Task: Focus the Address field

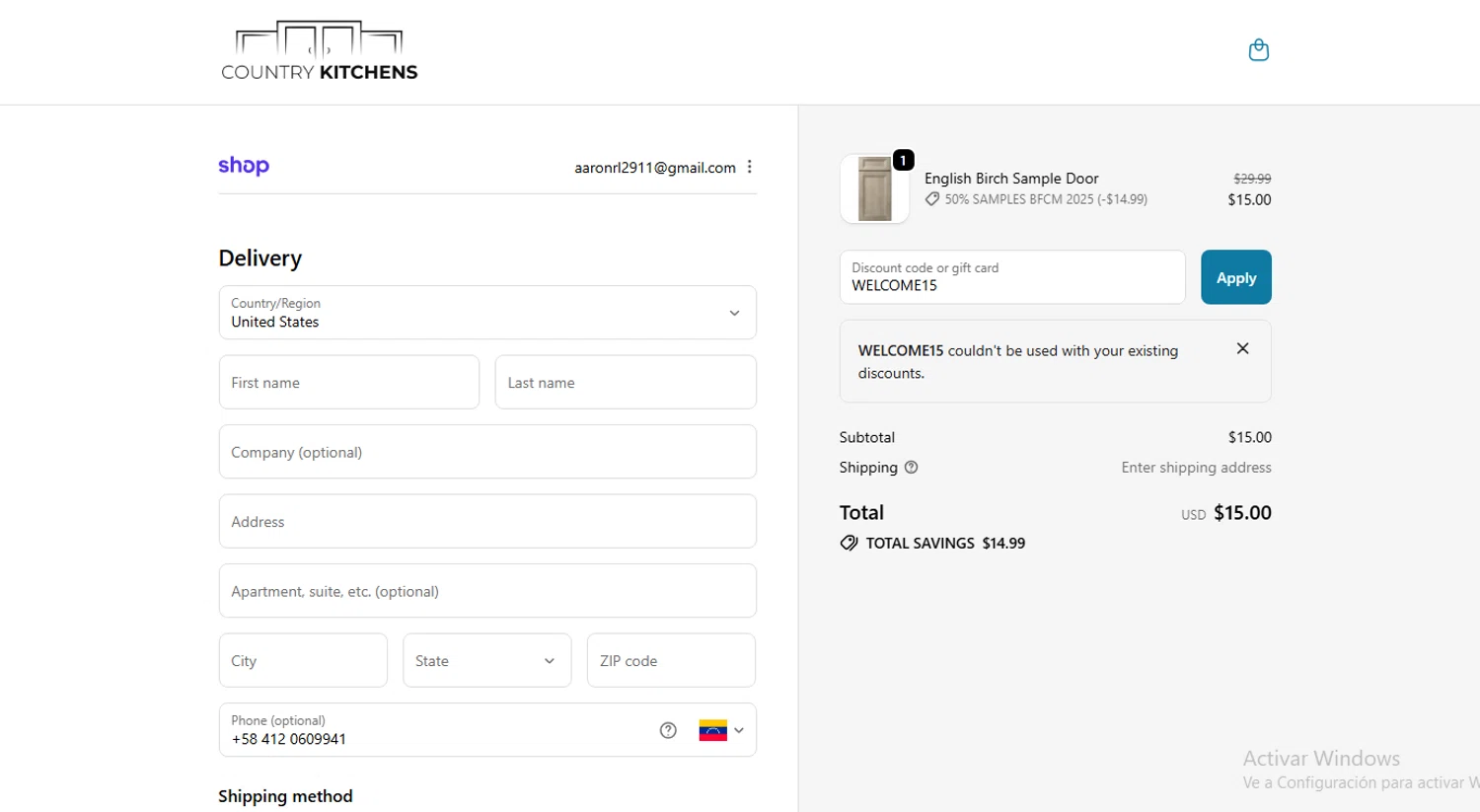Action: tap(487, 521)
